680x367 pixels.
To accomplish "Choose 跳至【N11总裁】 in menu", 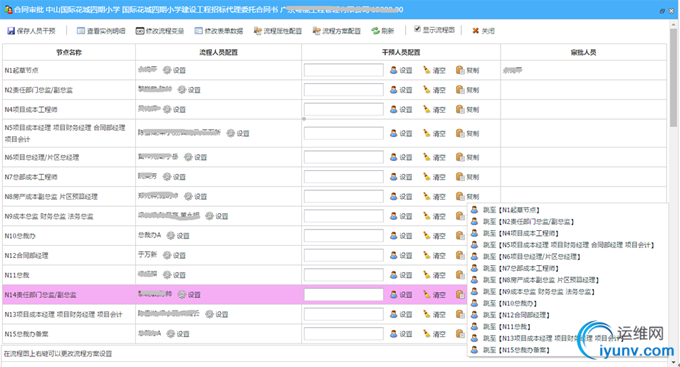I will [507, 327].
